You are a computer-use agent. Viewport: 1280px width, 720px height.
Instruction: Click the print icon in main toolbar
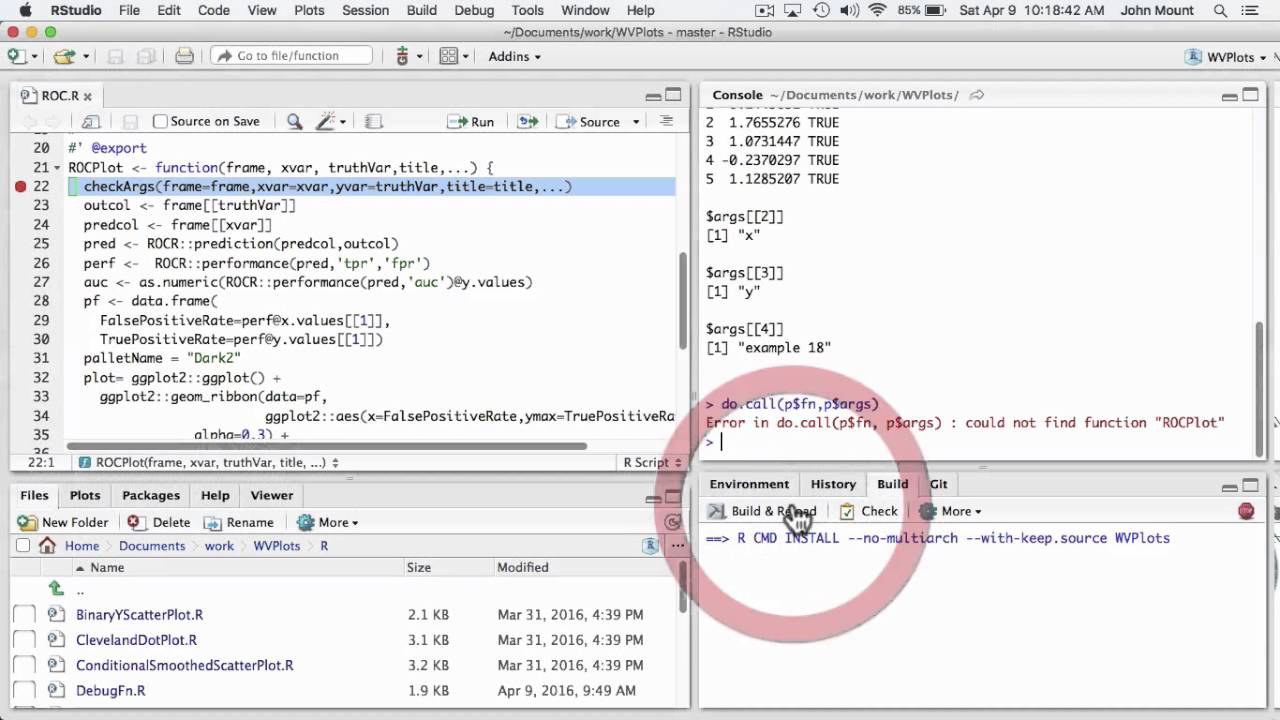(x=184, y=56)
